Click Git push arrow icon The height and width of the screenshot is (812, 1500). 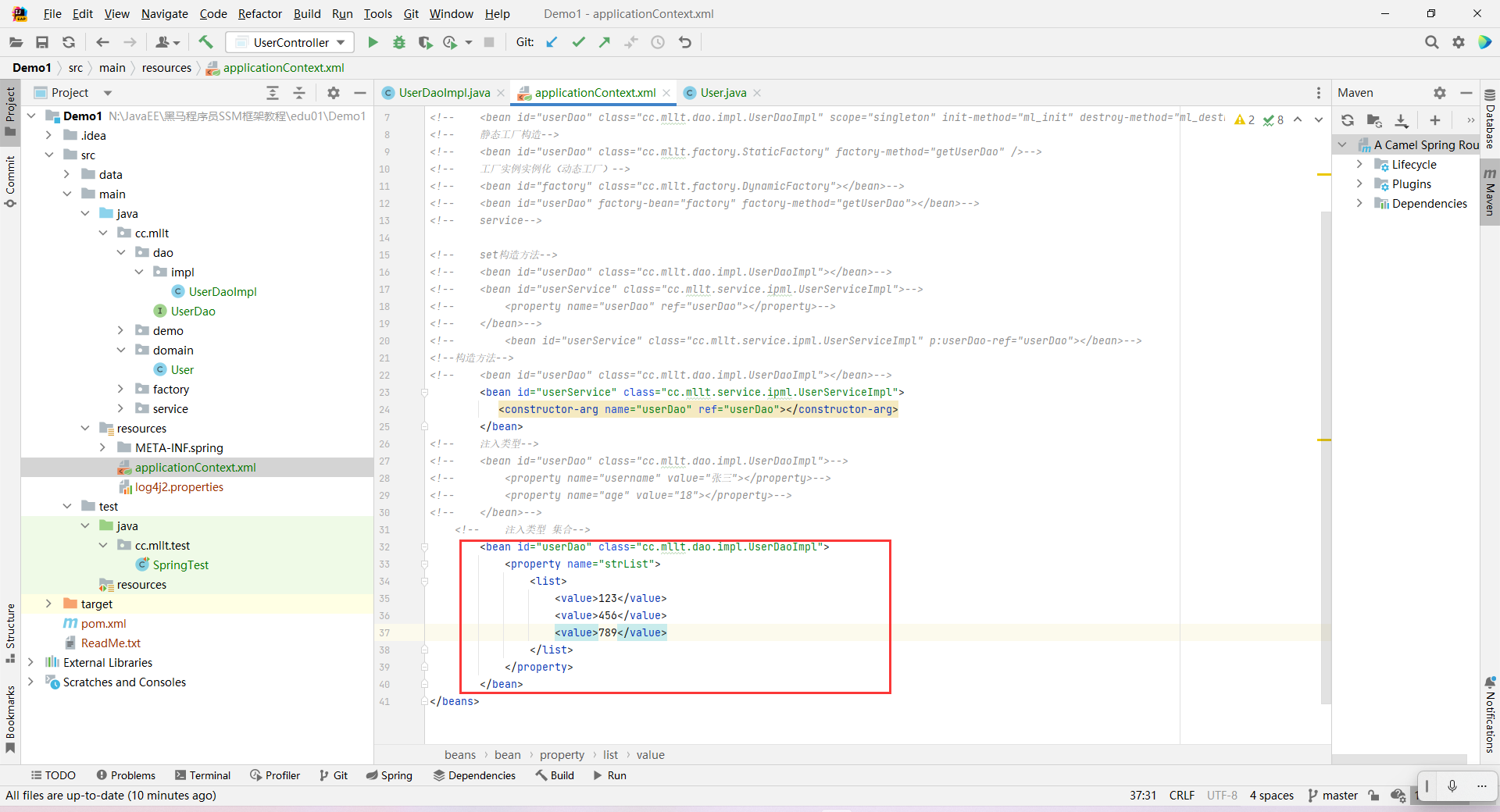pyautogui.click(x=605, y=42)
